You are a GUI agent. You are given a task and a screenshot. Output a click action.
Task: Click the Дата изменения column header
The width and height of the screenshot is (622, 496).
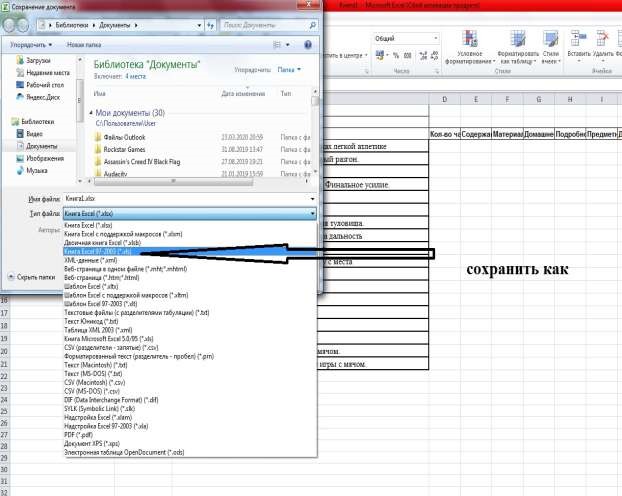coord(243,94)
